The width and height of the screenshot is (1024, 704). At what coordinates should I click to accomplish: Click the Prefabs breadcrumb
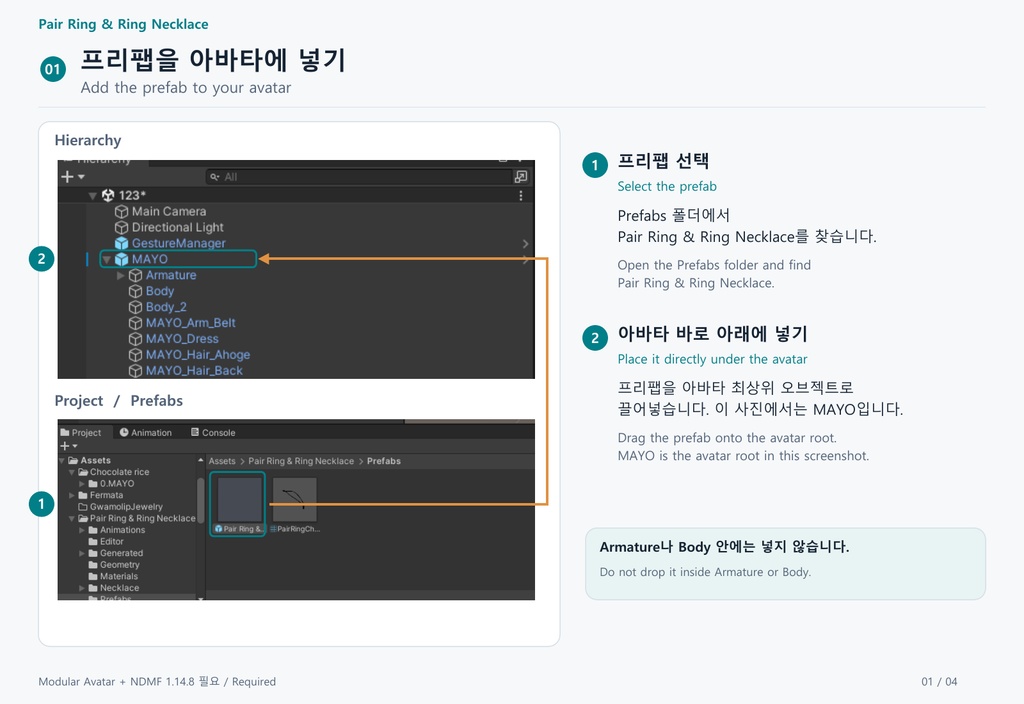(384, 461)
